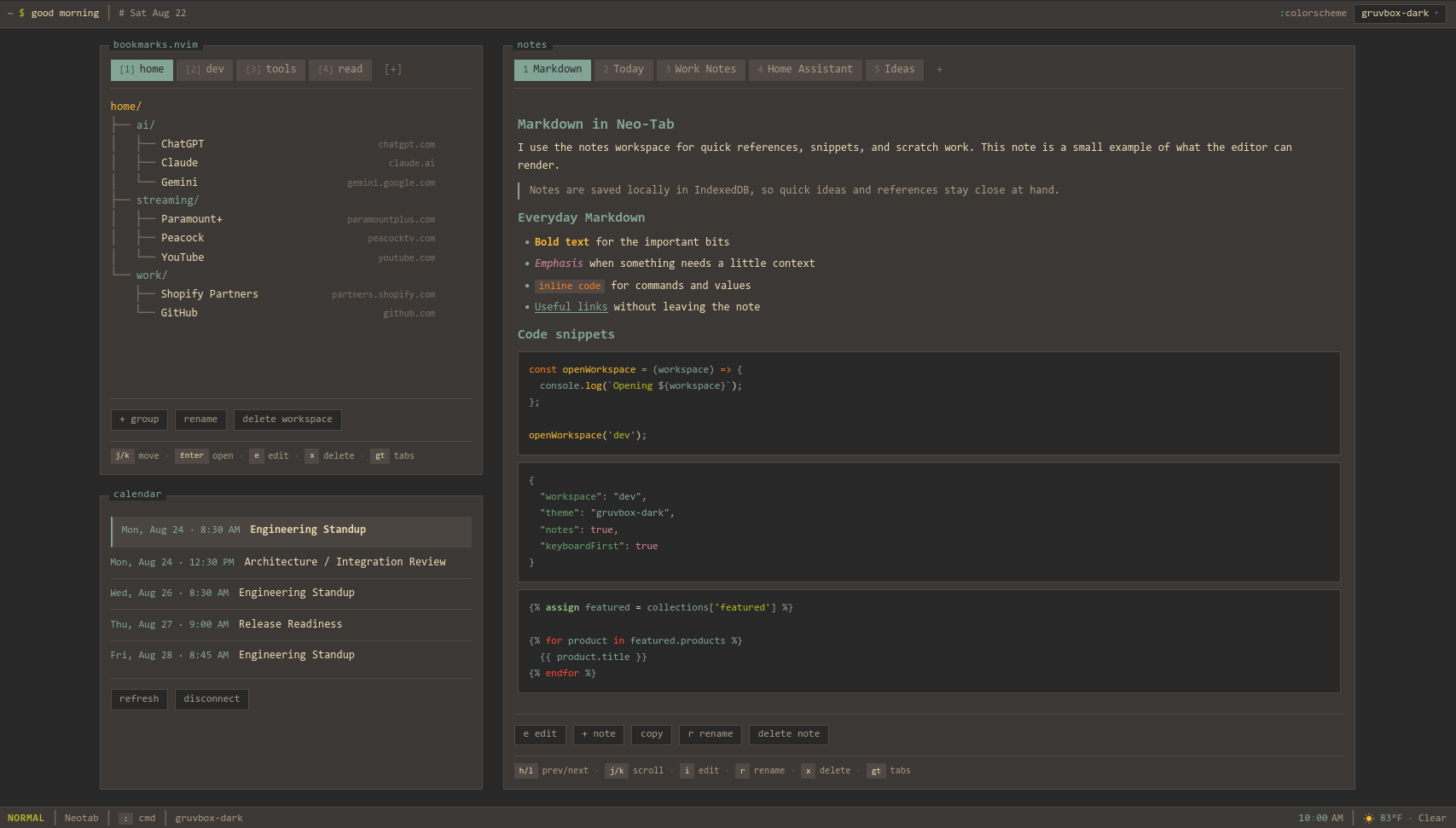1456x828 pixels.
Task: Open the Markdown note tab
Action: pyautogui.click(x=552, y=70)
